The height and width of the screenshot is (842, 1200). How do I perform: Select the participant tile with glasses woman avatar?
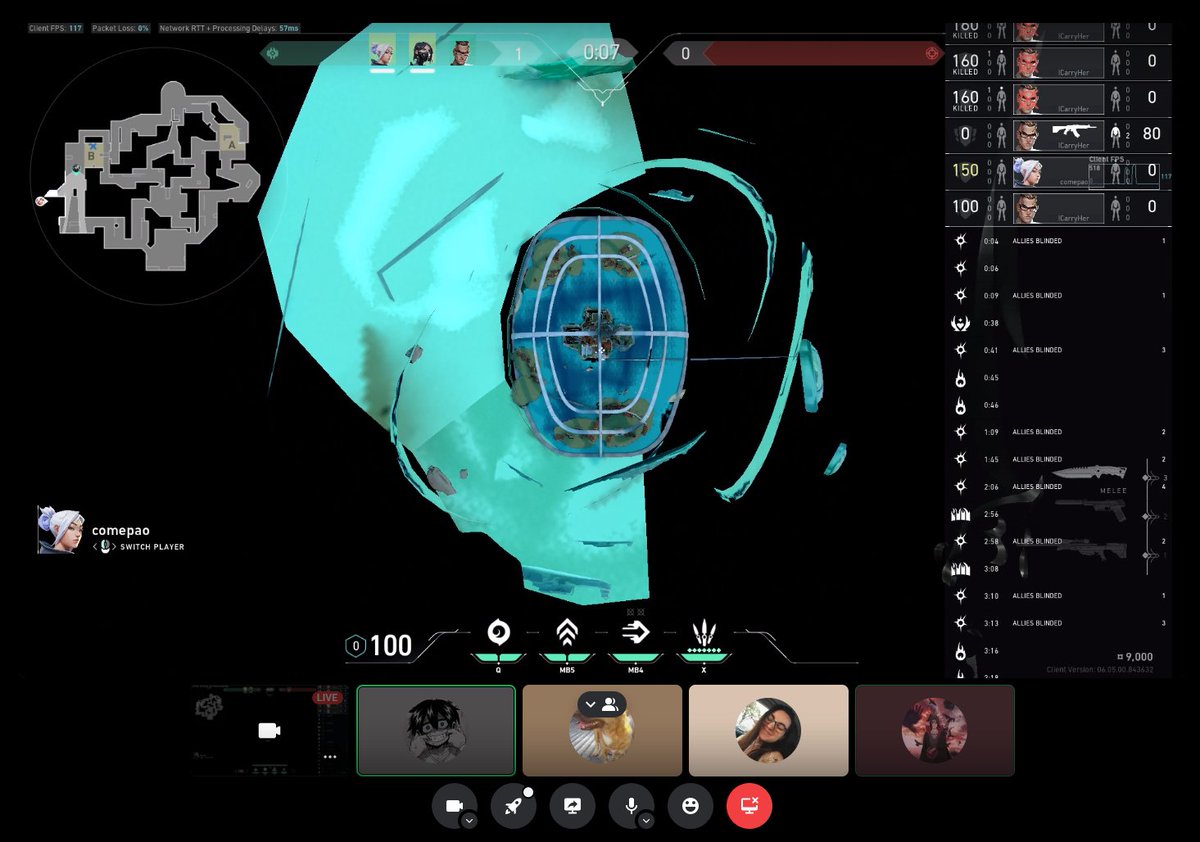pyautogui.click(x=768, y=730)
